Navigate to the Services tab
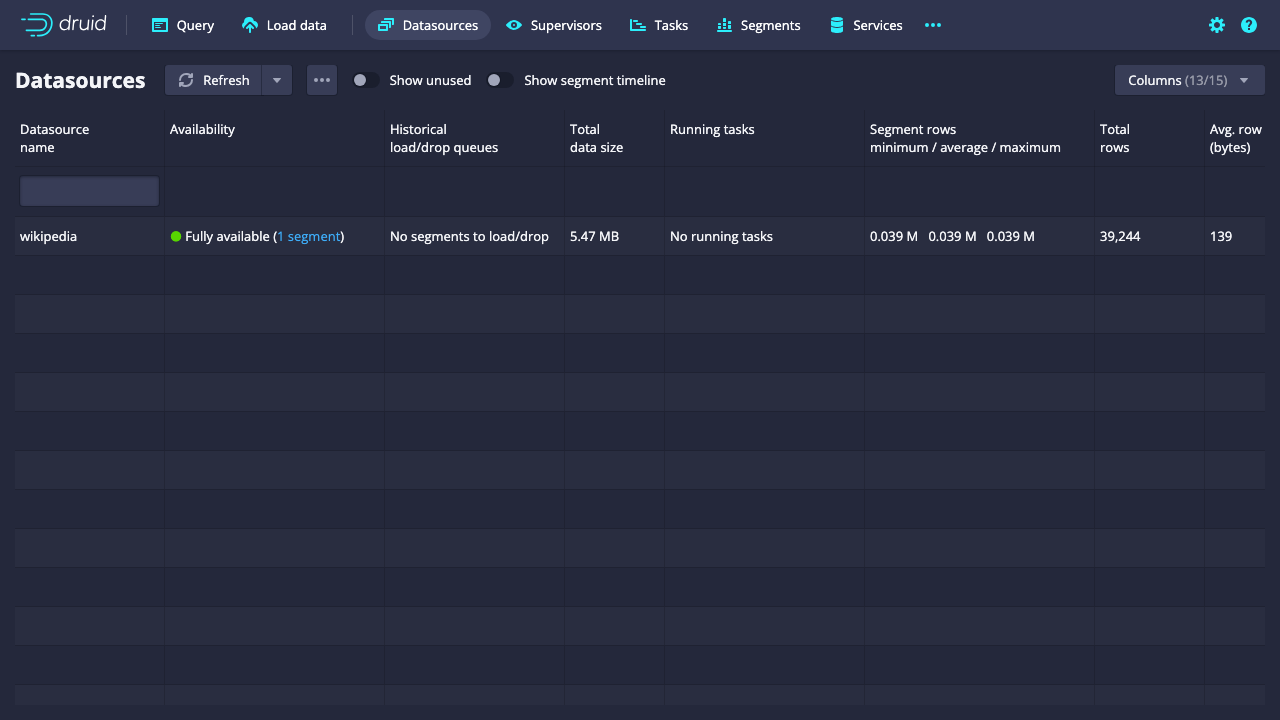Image resolution: width=1280 pixels, height=720 pixels. click(866, 25)
